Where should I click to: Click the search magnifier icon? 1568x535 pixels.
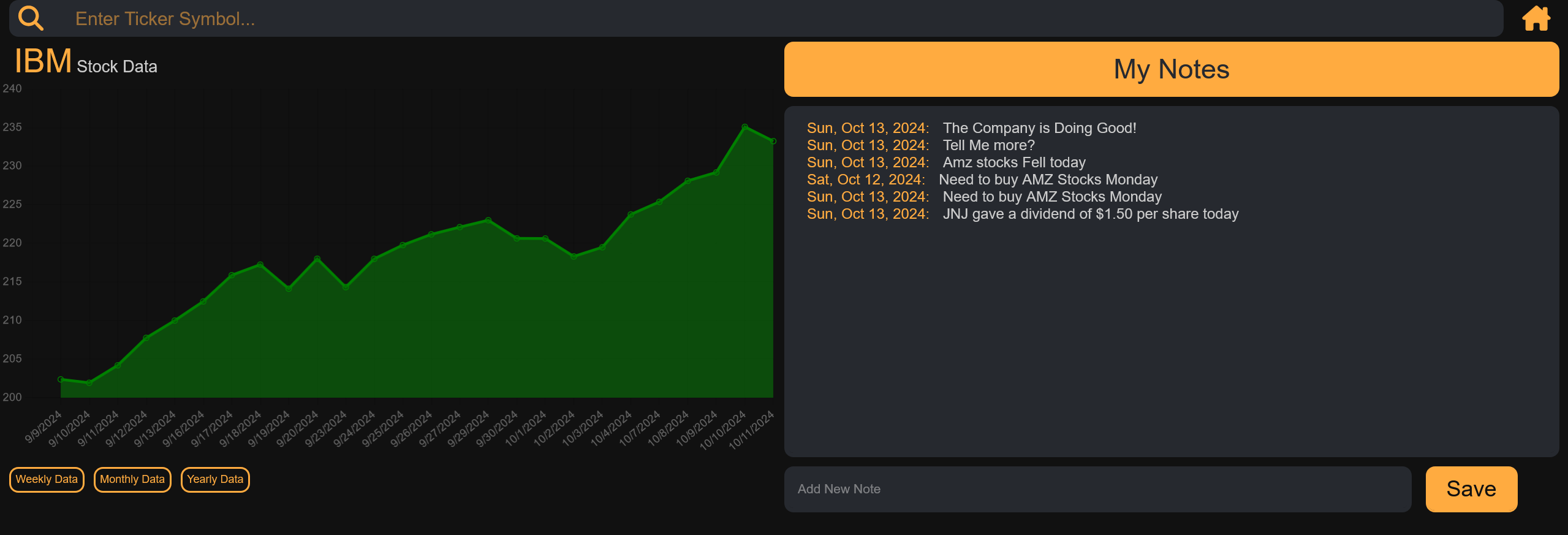[31, 18]
